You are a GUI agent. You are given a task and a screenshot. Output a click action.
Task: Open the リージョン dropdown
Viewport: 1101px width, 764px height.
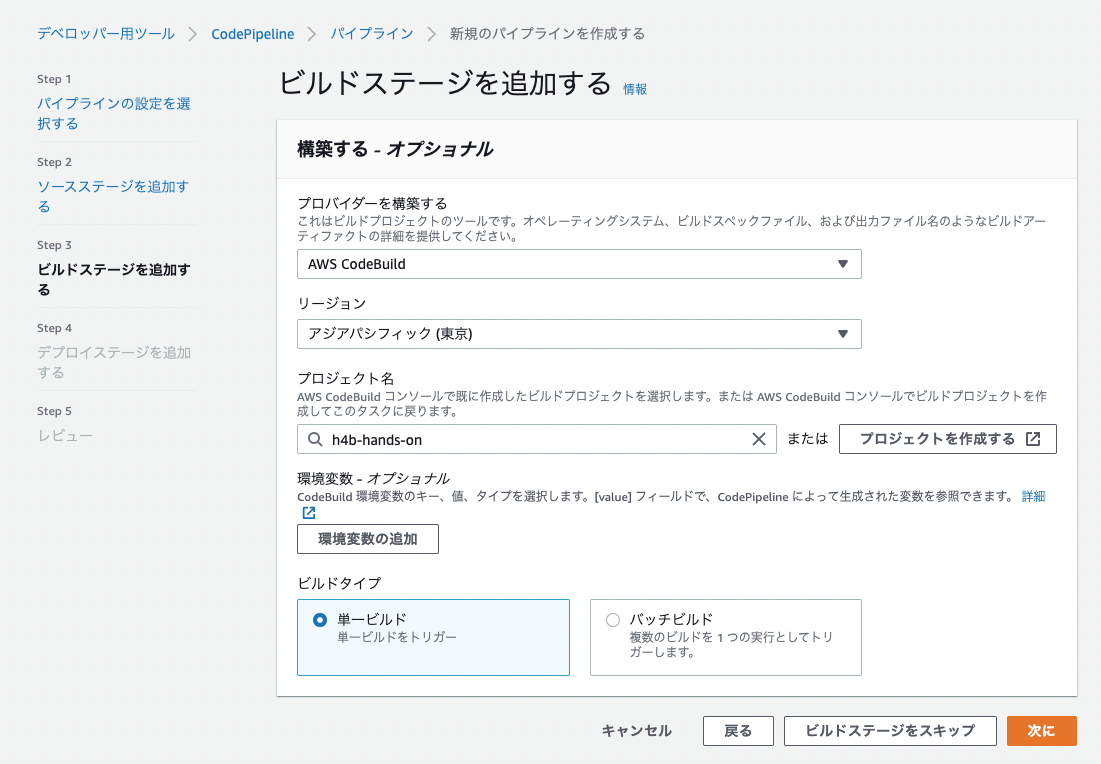(x=578, y=334)
